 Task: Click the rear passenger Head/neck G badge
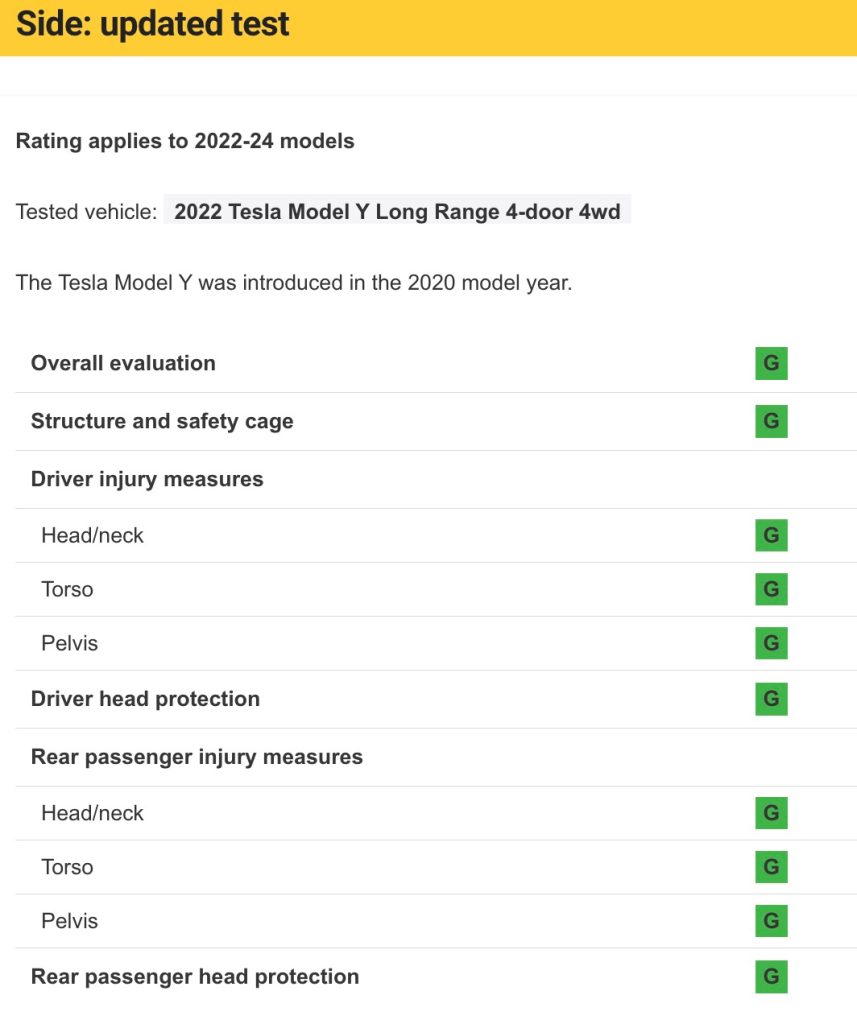click(x=771, y=813)
